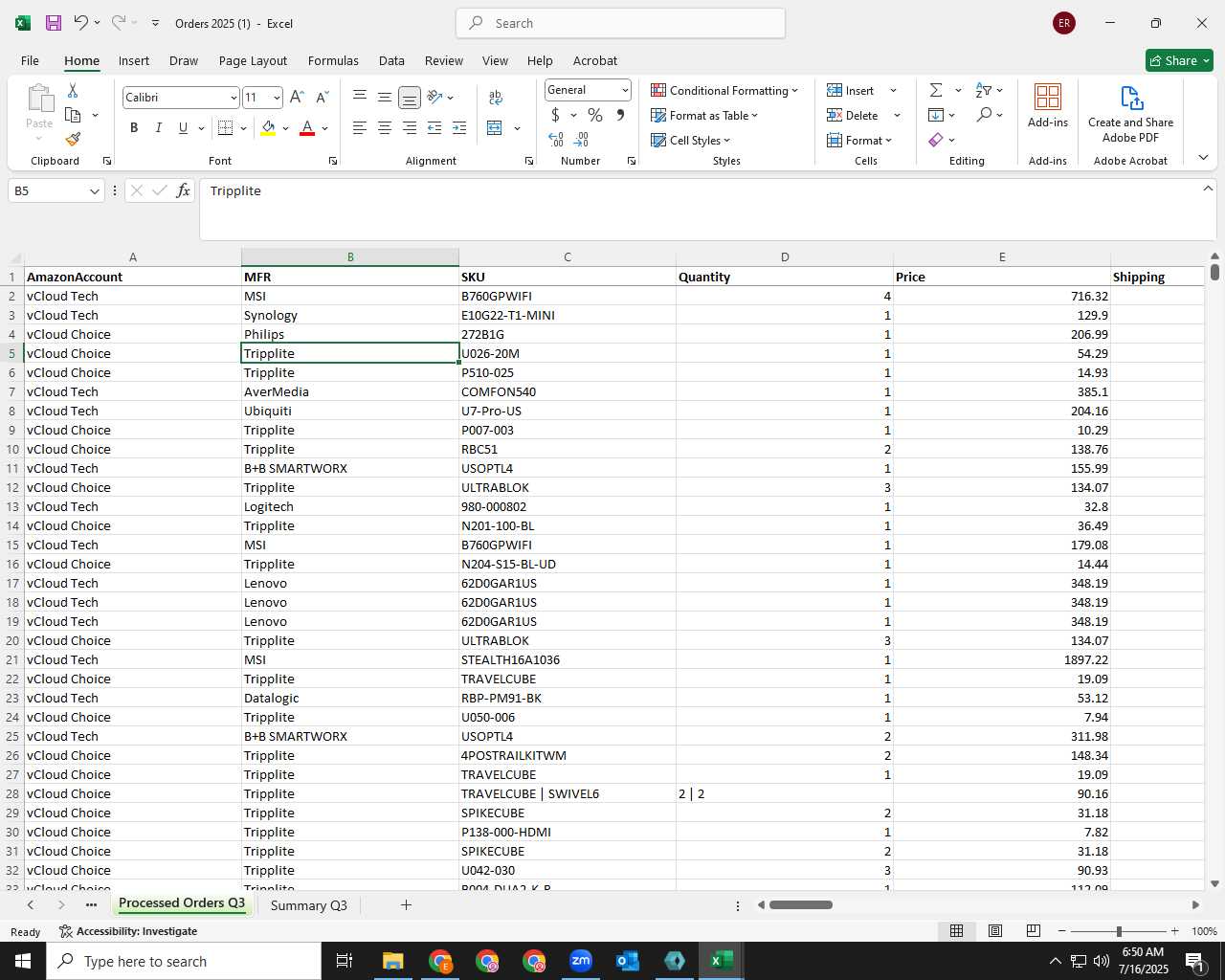Viewport: 1225px width, 980px height.
Task: Switch to the Acrobat ribbon tab
Action: 595,60
